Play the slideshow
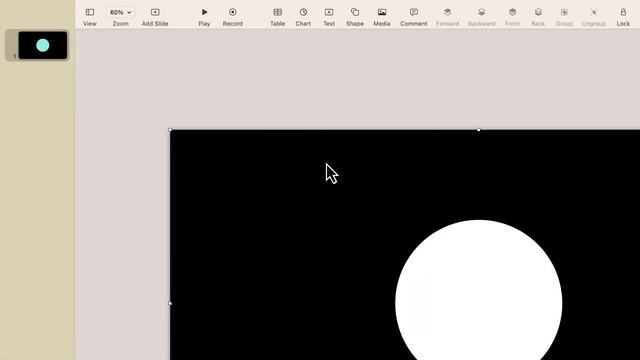The width and height of the screenshot is (640, 360). click(x=204, y=17)
